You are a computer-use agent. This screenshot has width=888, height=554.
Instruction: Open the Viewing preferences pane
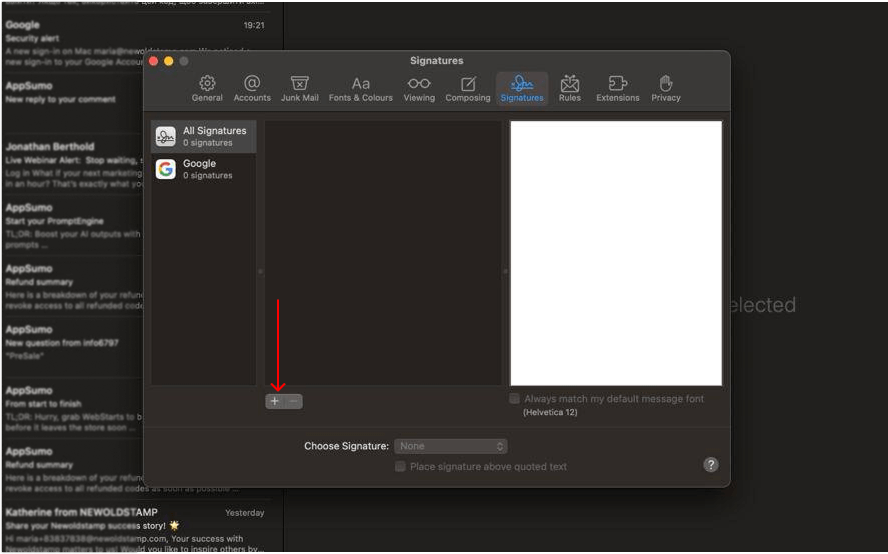419,89
